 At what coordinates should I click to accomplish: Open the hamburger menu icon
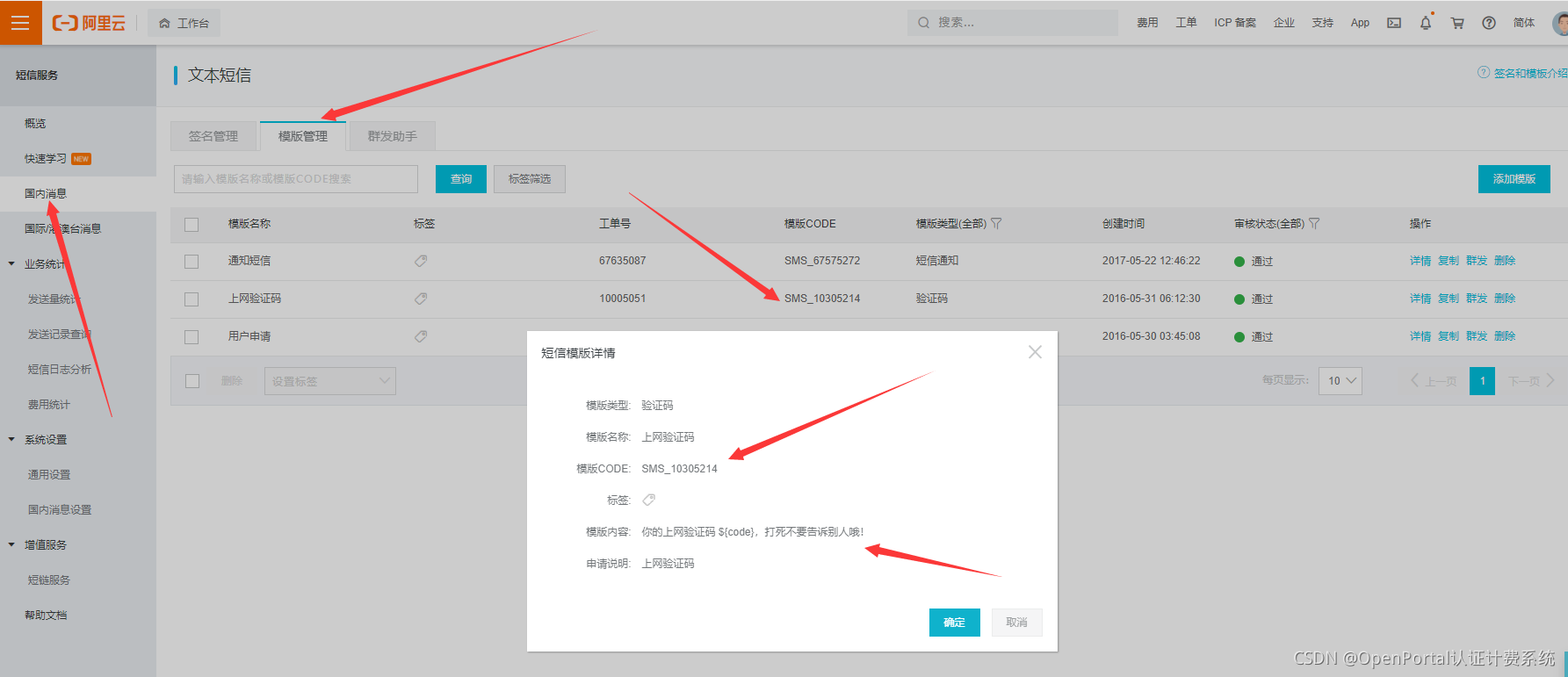20,23
